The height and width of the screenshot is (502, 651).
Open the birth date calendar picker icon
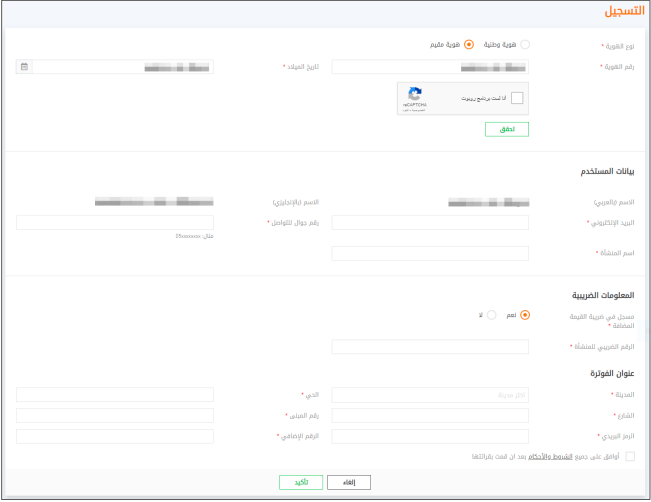click(x=24, y=67)
